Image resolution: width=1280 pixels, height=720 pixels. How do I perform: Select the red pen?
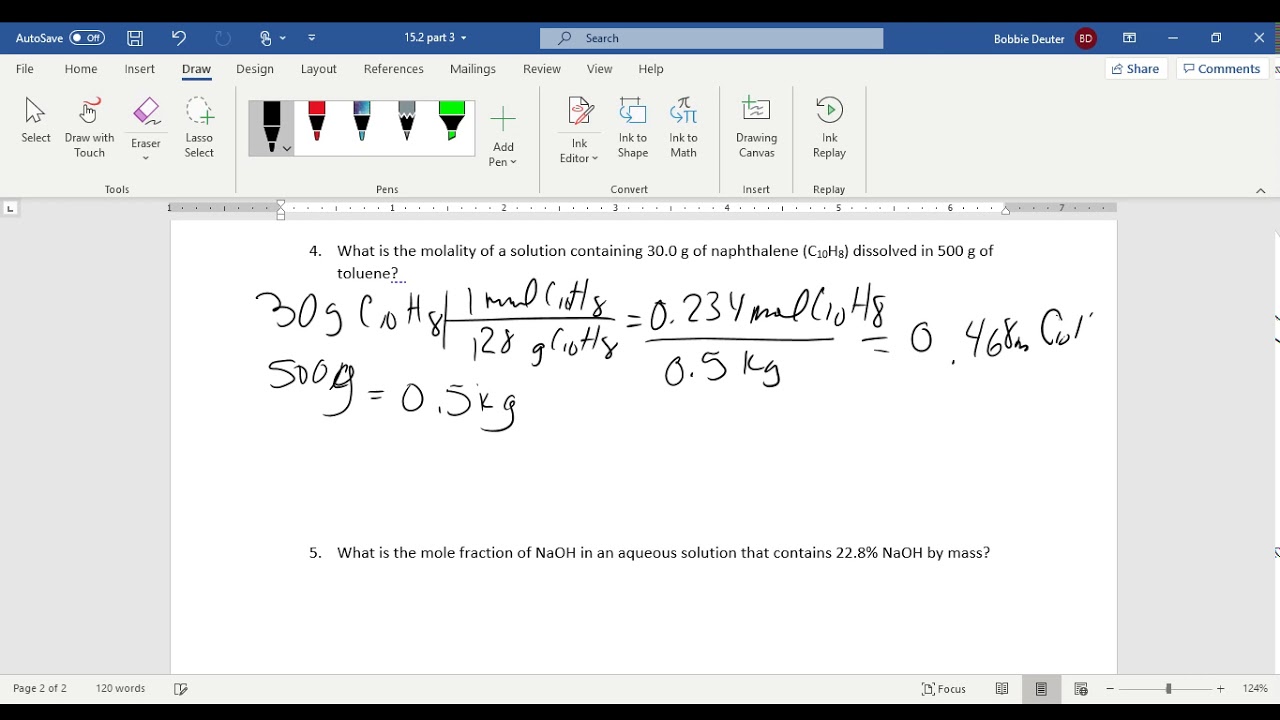(317, 121)
